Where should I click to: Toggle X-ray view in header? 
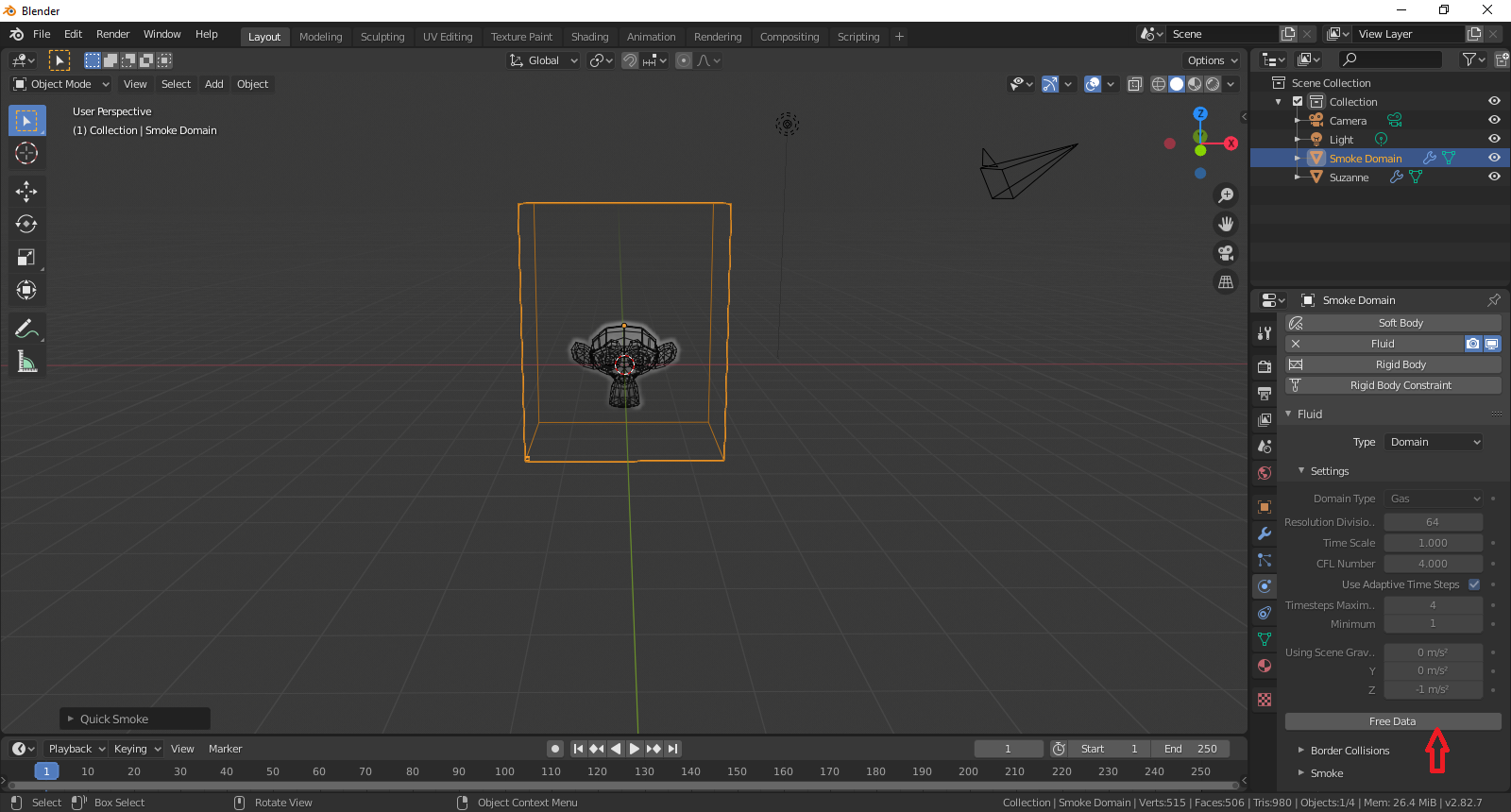[1135, 84]
